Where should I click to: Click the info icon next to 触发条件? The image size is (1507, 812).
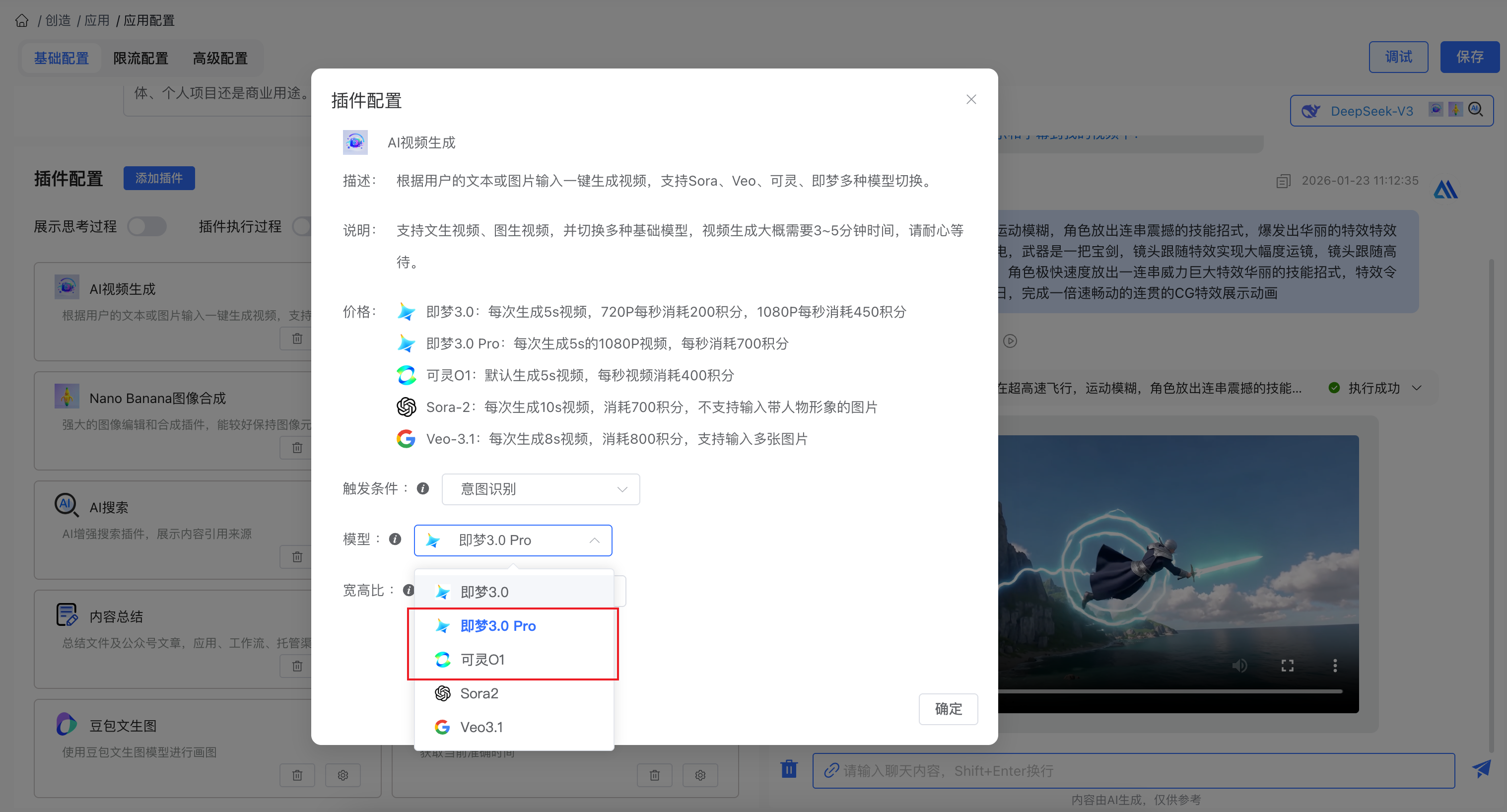[x=422, y=488]
